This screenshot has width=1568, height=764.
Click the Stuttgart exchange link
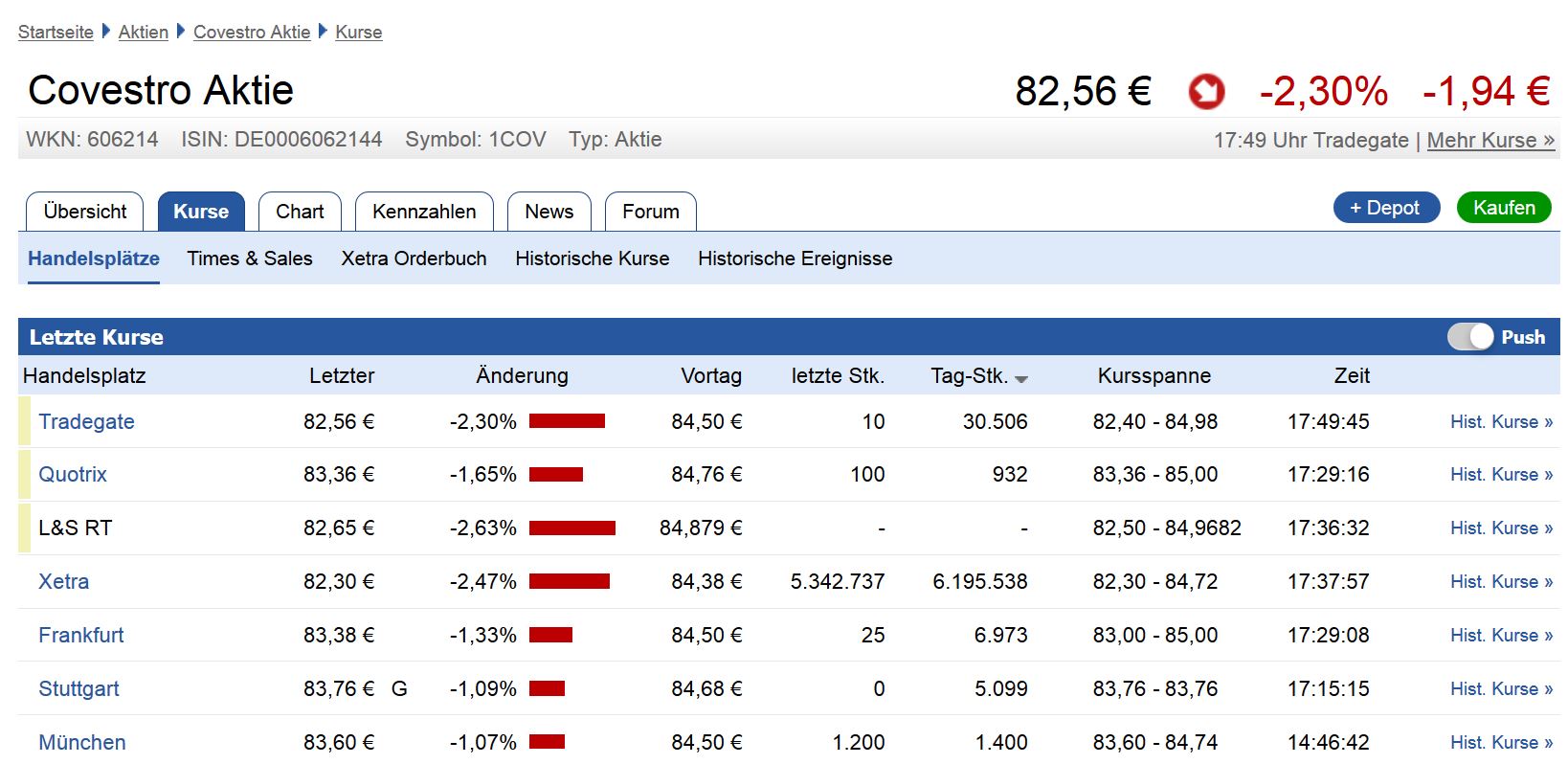click(x=78, y=688)
